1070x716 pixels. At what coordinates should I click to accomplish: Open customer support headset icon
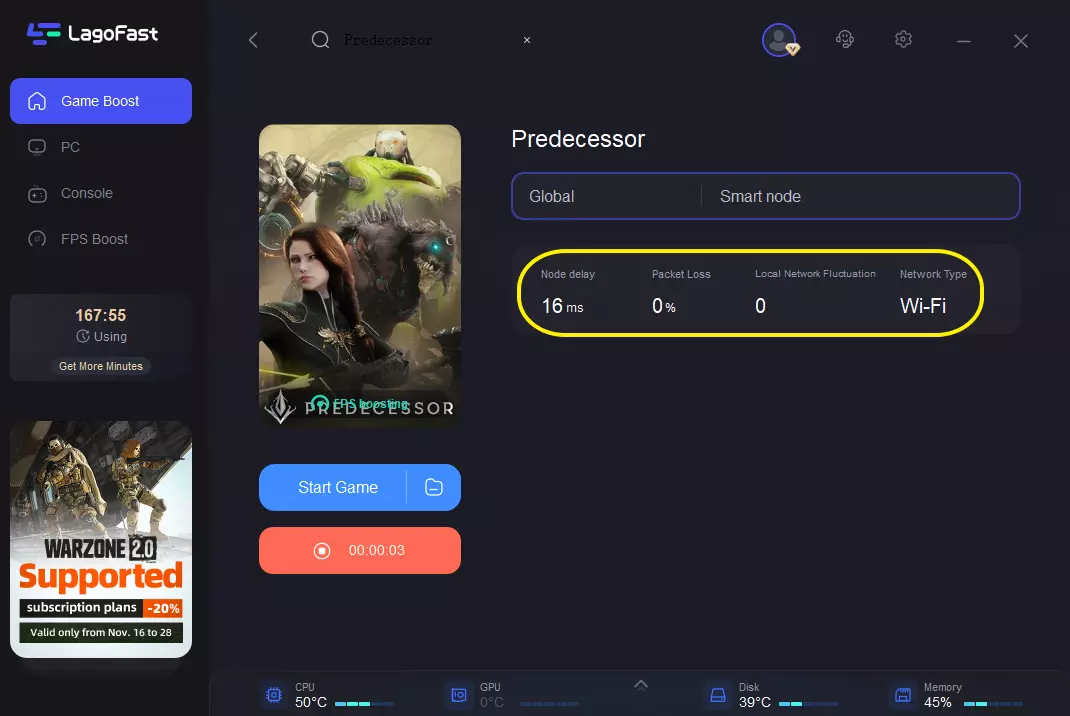(x=845, y=39)
